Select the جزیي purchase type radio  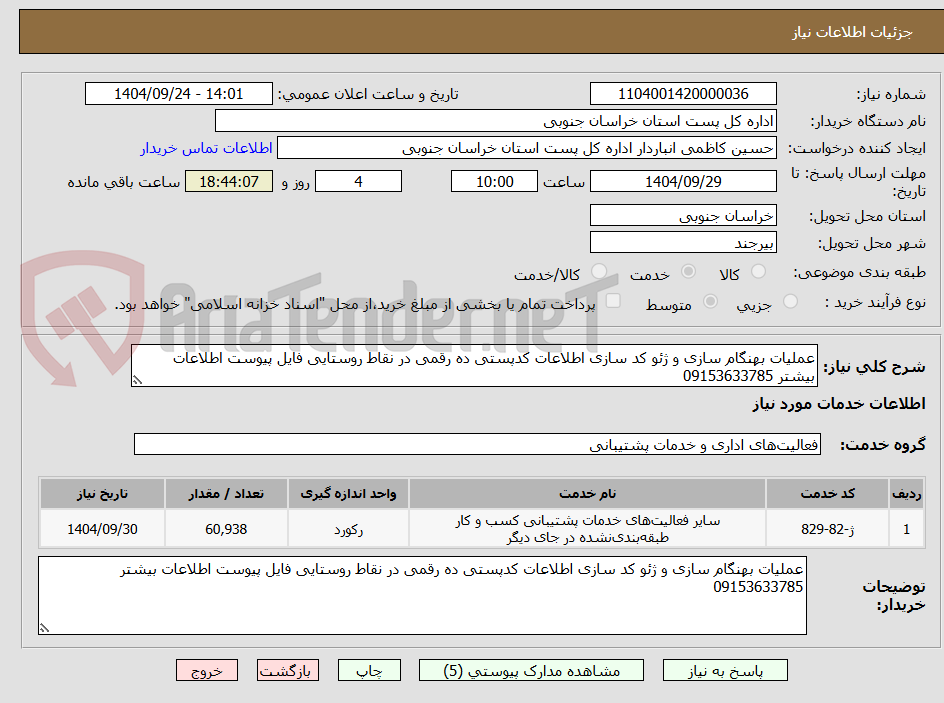(x=789, y=303)
